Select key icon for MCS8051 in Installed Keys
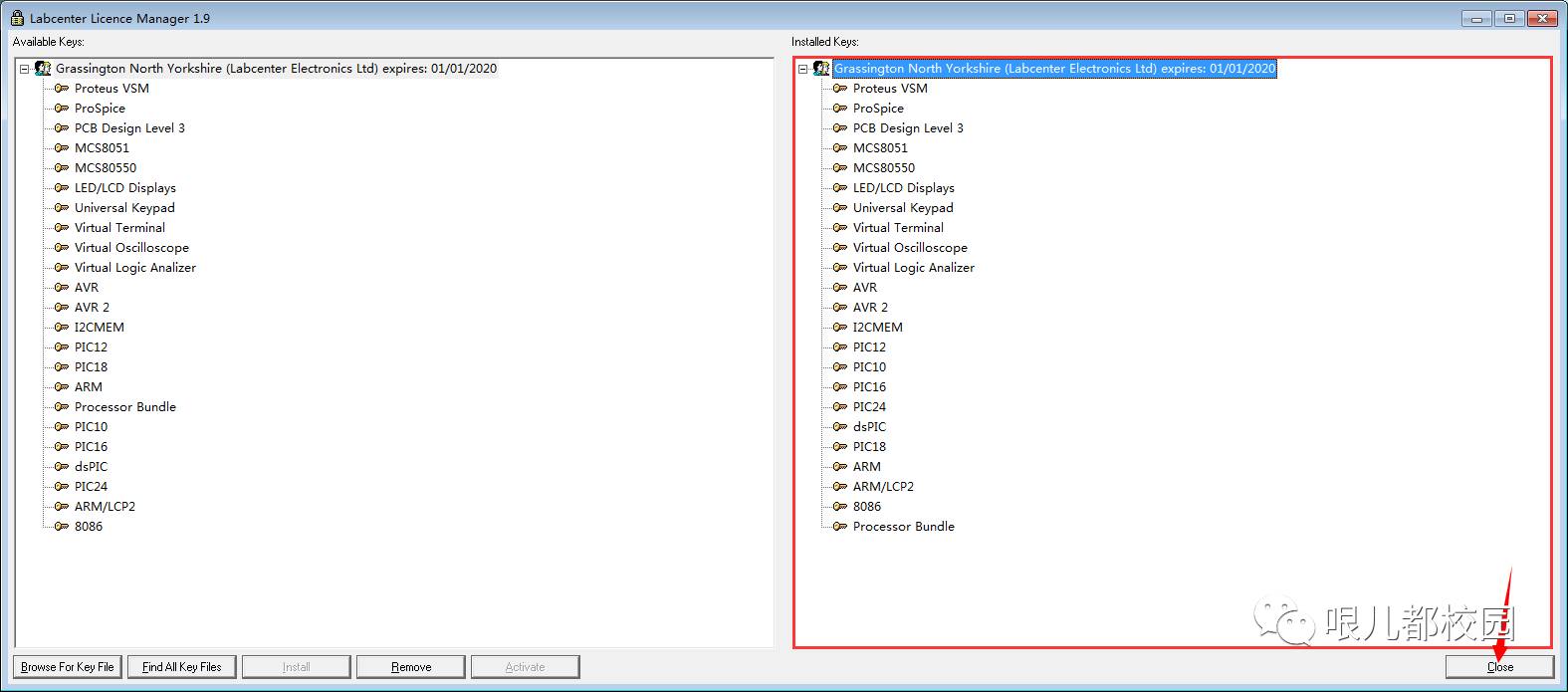 pyautogui.click(x=840, y=148)
